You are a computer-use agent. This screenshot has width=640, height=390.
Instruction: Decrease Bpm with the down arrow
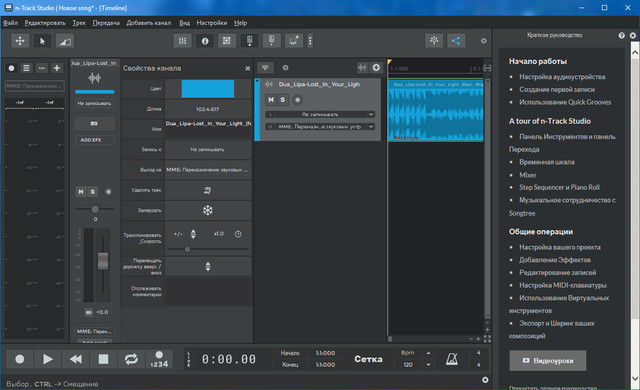[428, 365]
